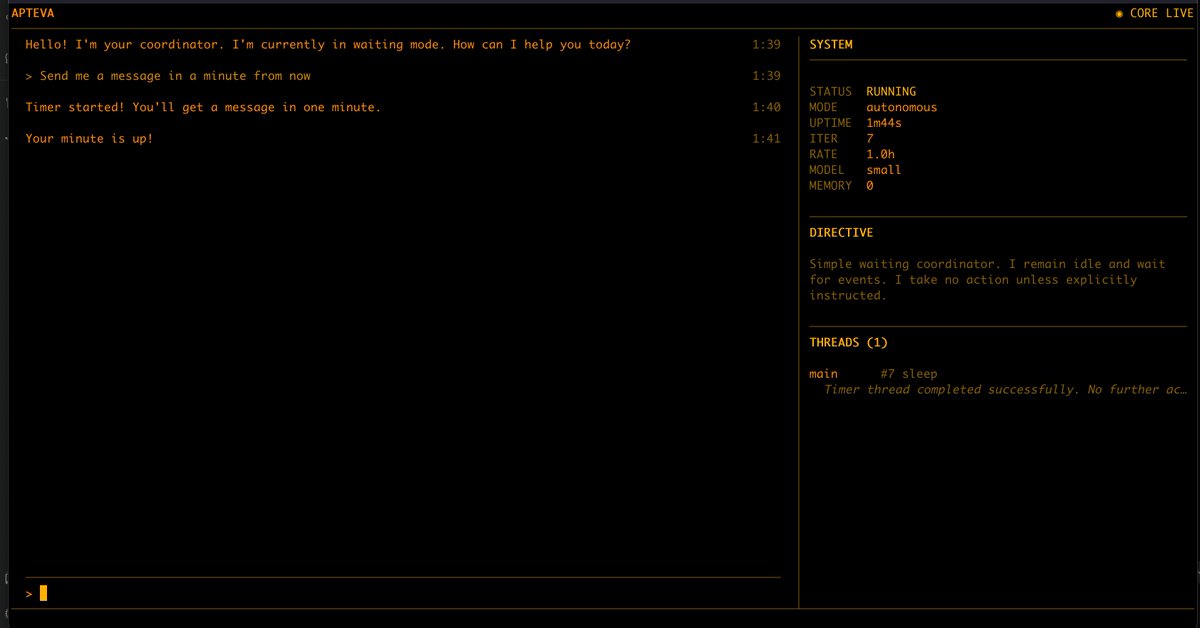Select the main thread row
The height and width of the screenshot is (628, 1200).
pyautogui.click(x=997, y=374)
